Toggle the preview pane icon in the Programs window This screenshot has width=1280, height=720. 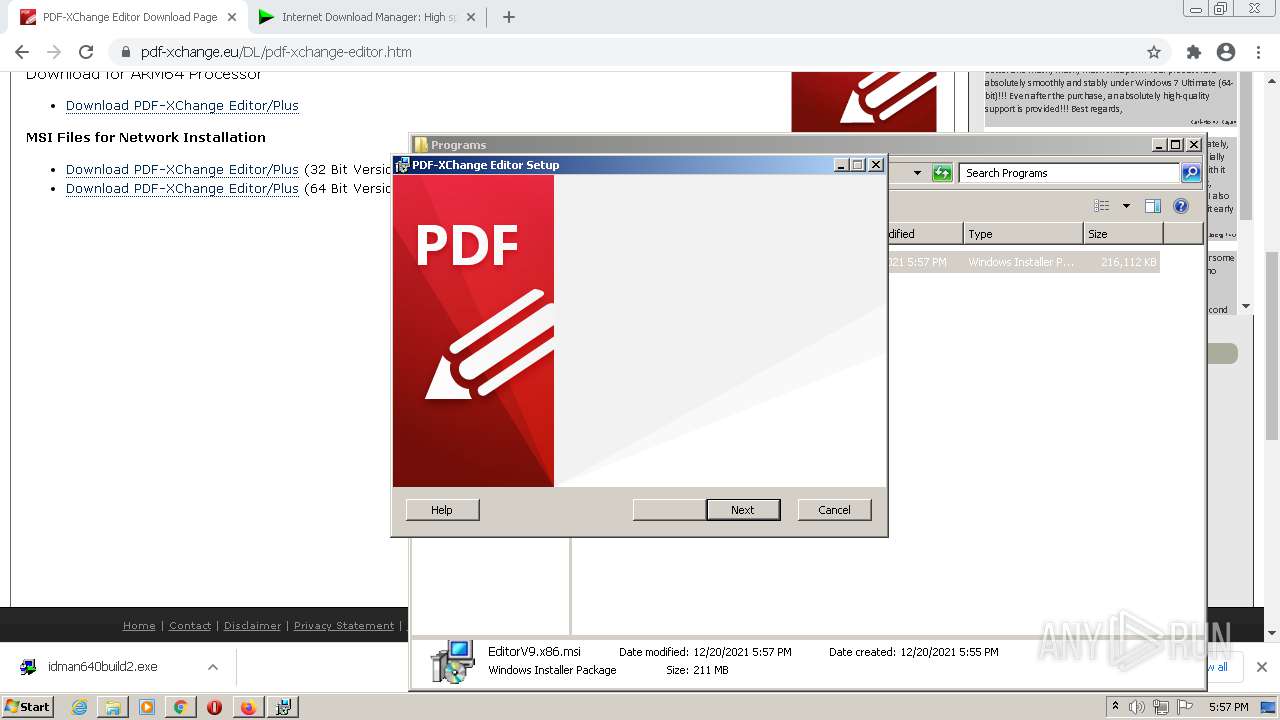1153,206
